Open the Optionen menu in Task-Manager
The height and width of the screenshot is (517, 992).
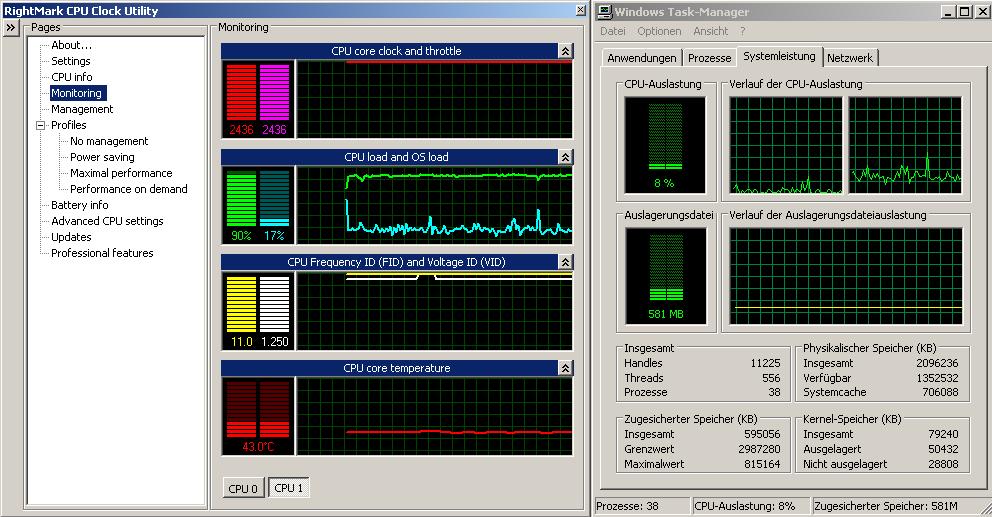click(x=659, y=31)
